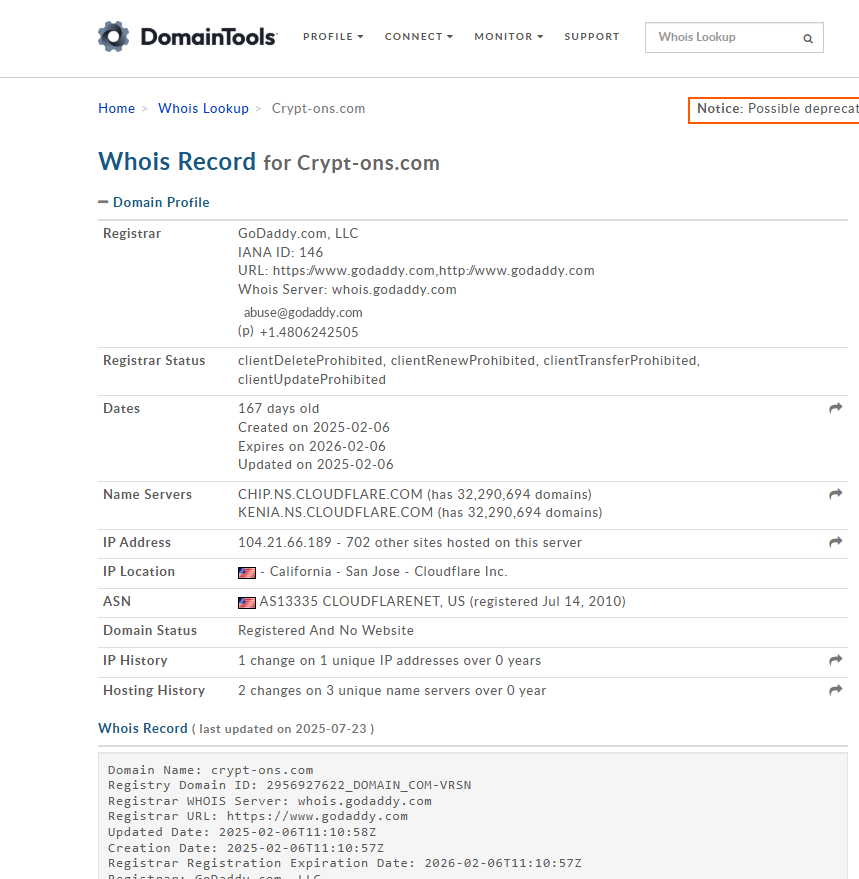Image resolution: width=859 pixels, height=879 pixels.
Task: Click the AS13335 CLOUDFLARENET ASN text
Action: click(362, 602)
